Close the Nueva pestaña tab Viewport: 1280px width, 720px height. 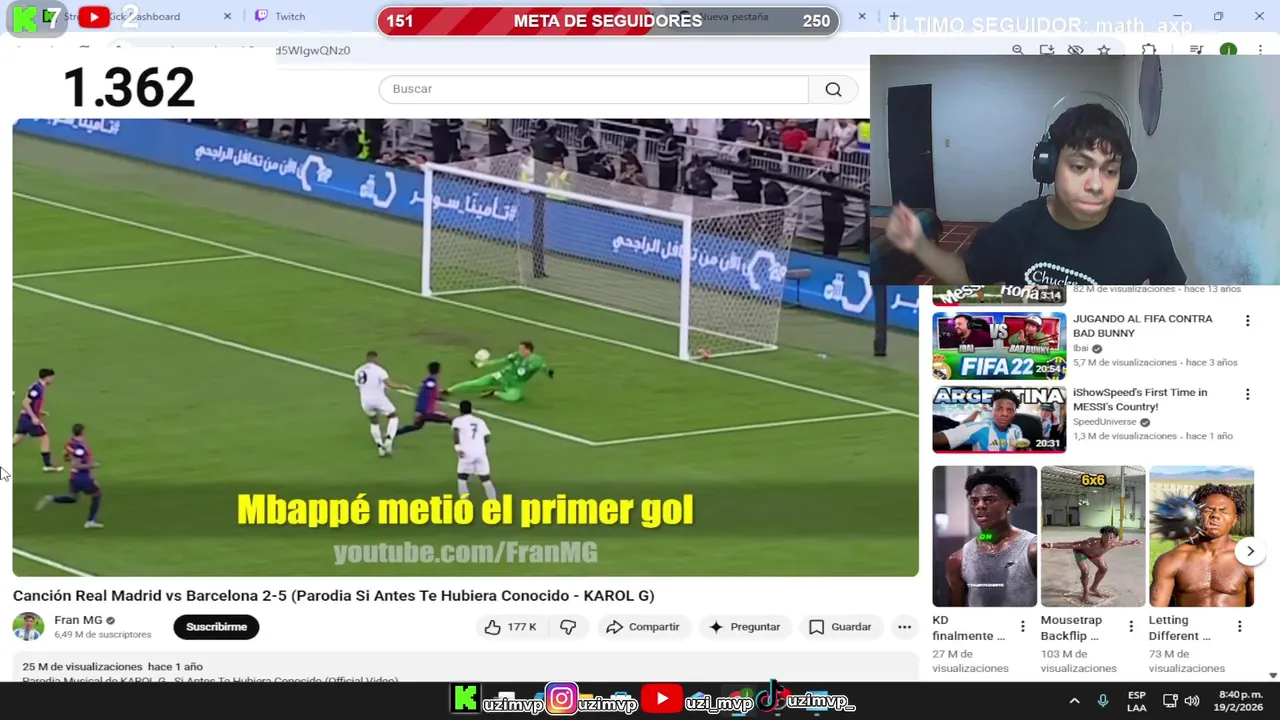click(x=862, y=16)
